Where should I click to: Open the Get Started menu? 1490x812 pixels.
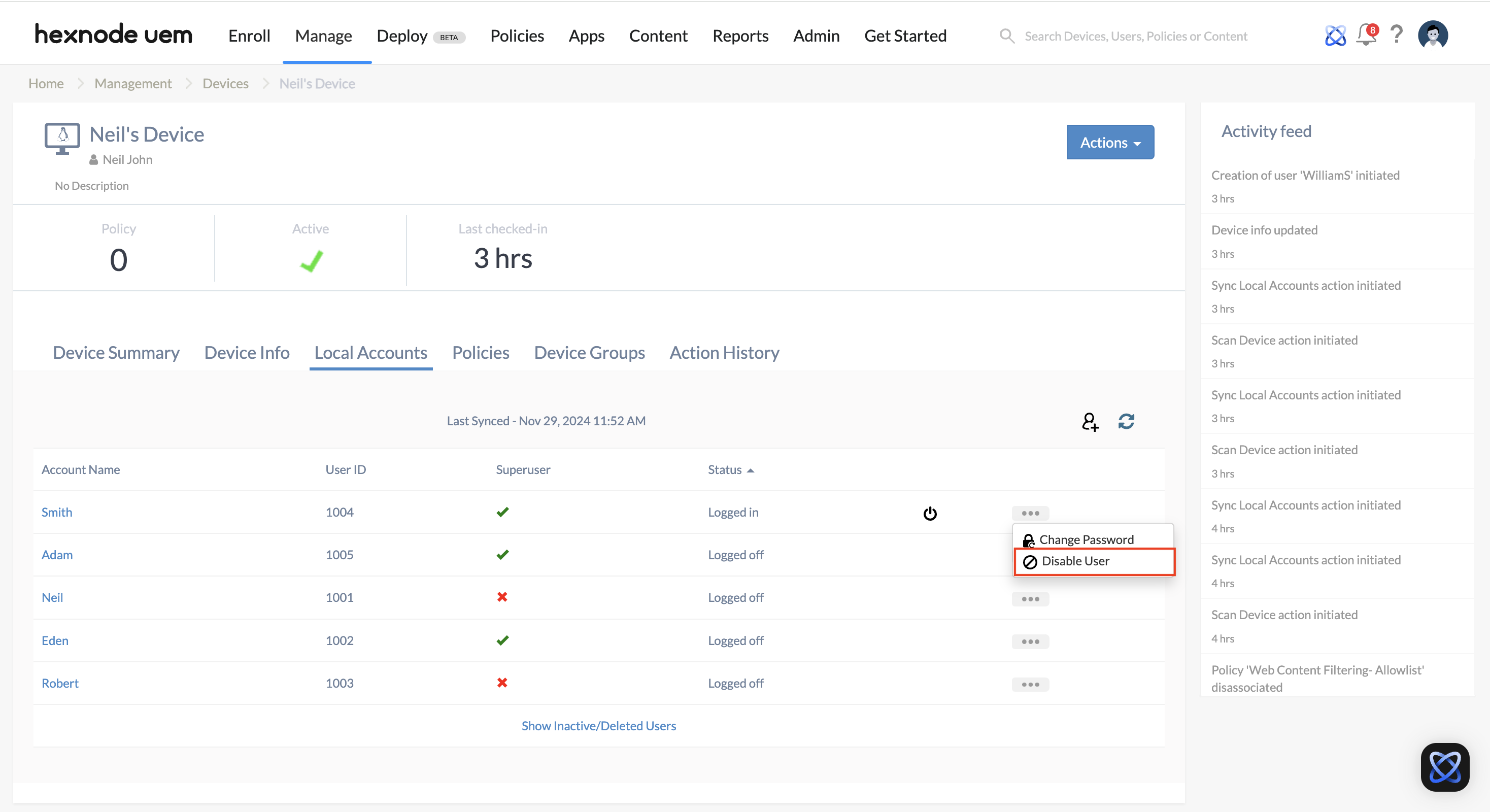(905, 36)
